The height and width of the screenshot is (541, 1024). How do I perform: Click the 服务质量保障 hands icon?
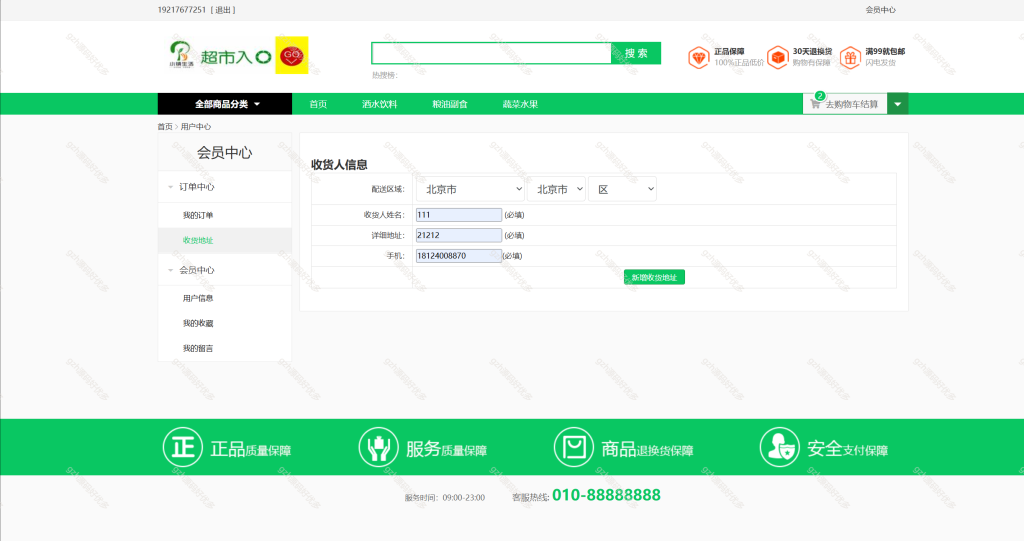pyautogui.click(x=378, y=447)
